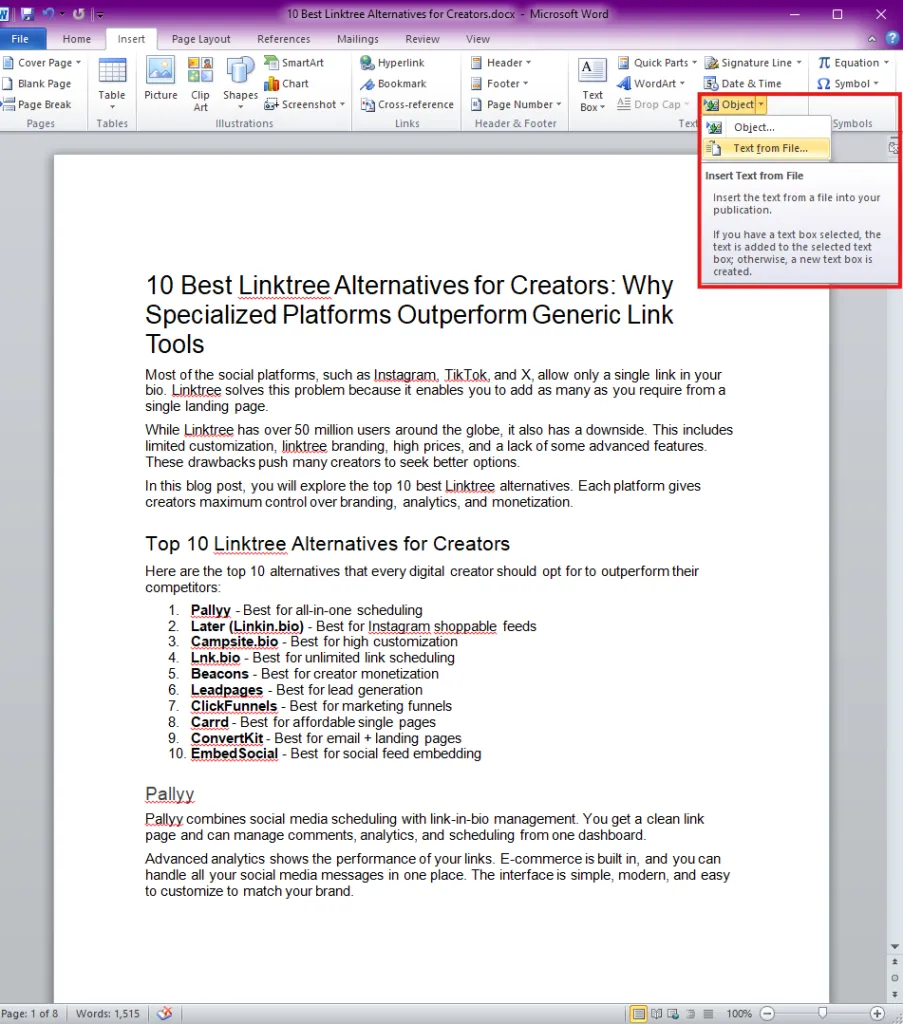Open Clip Art panel
Screen dimensions: 903x1024
pos(200,84)
